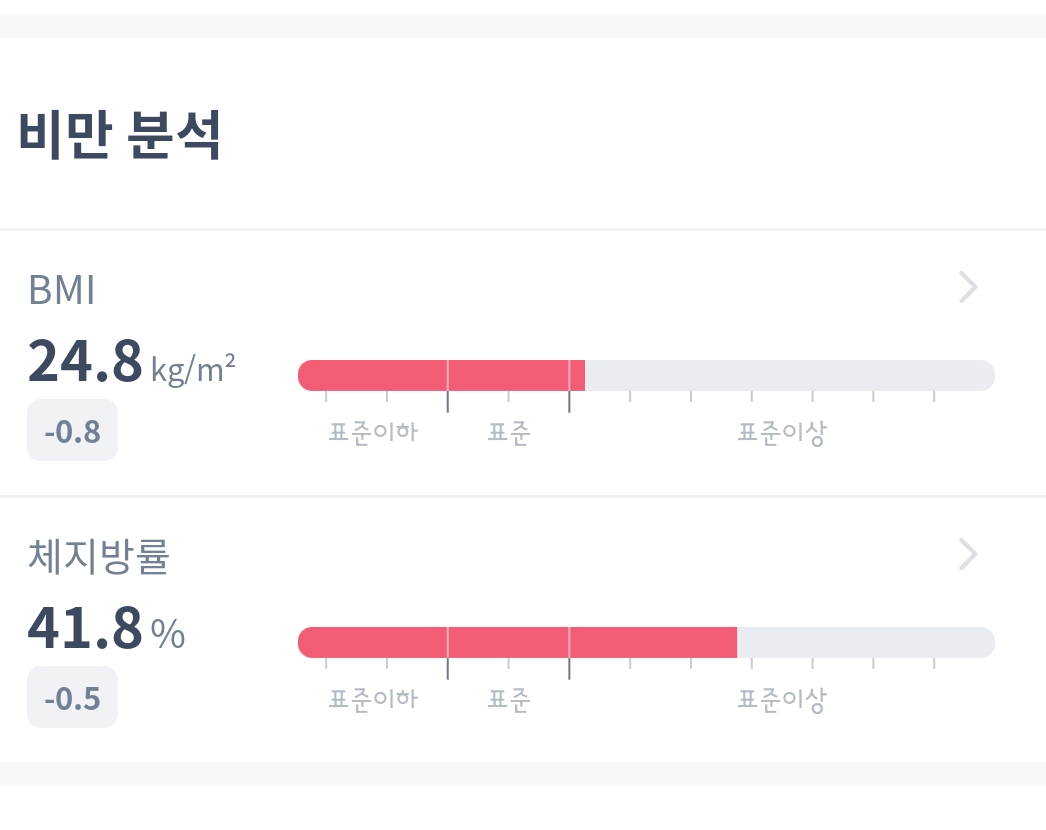Click the red filled 체지방률 bar
The width and height of the screenshot is (1046, 830).
tap(516, 642)
